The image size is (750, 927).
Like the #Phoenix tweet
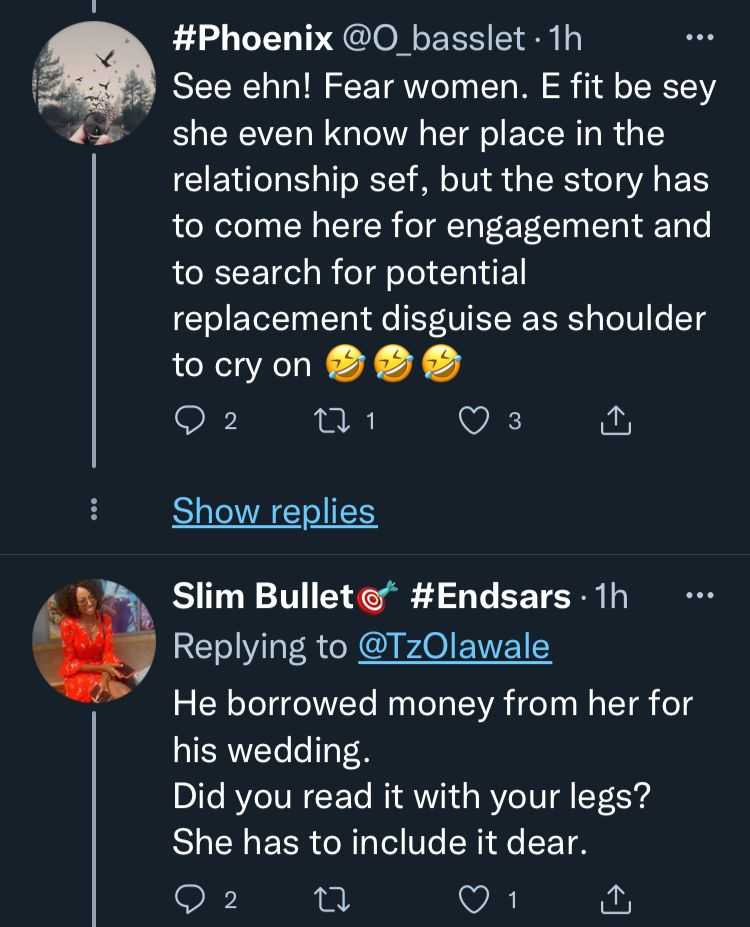472,422
